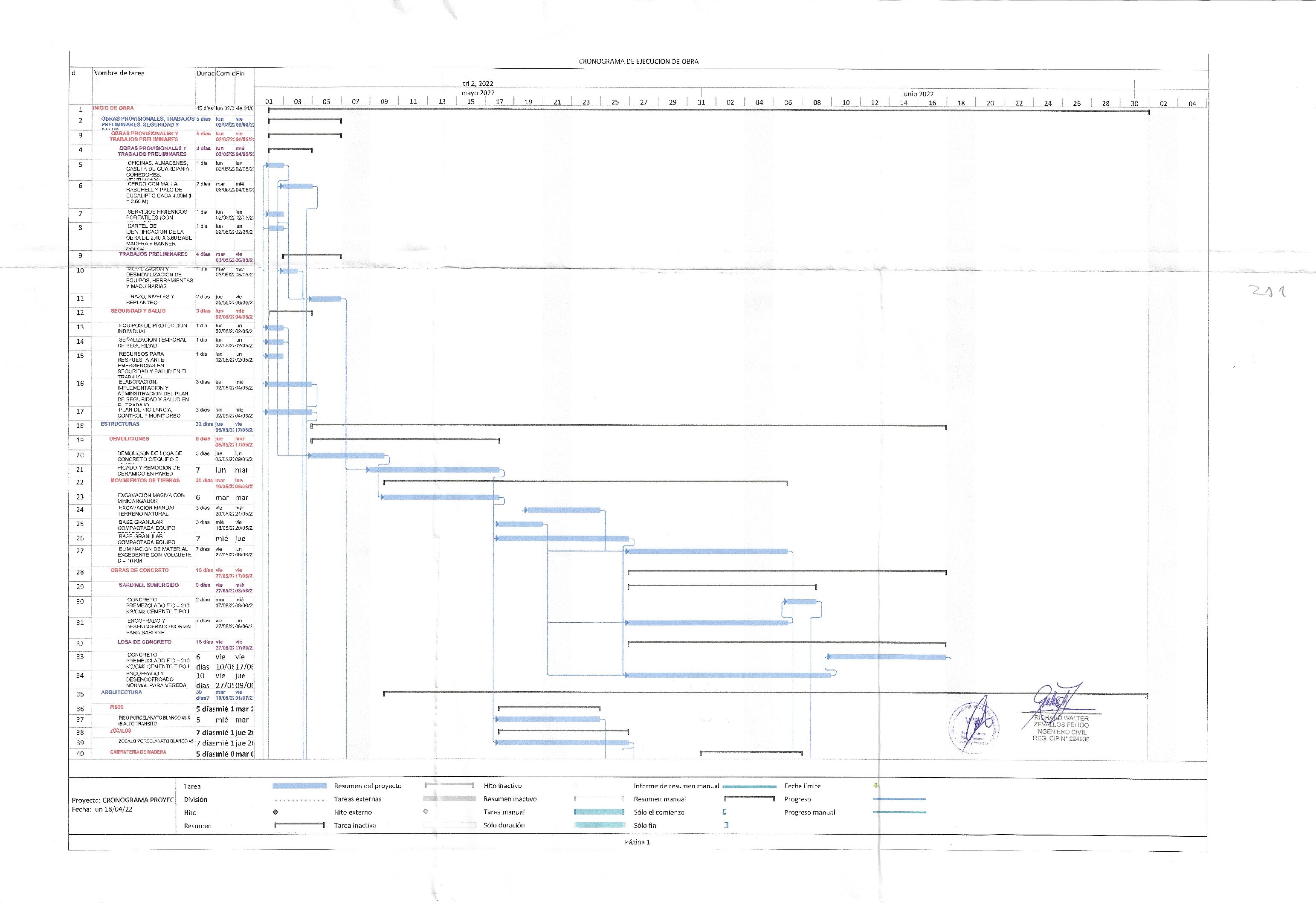1316x905 pixels.
Task: Click the Fin column header
Action: [241, 73]
